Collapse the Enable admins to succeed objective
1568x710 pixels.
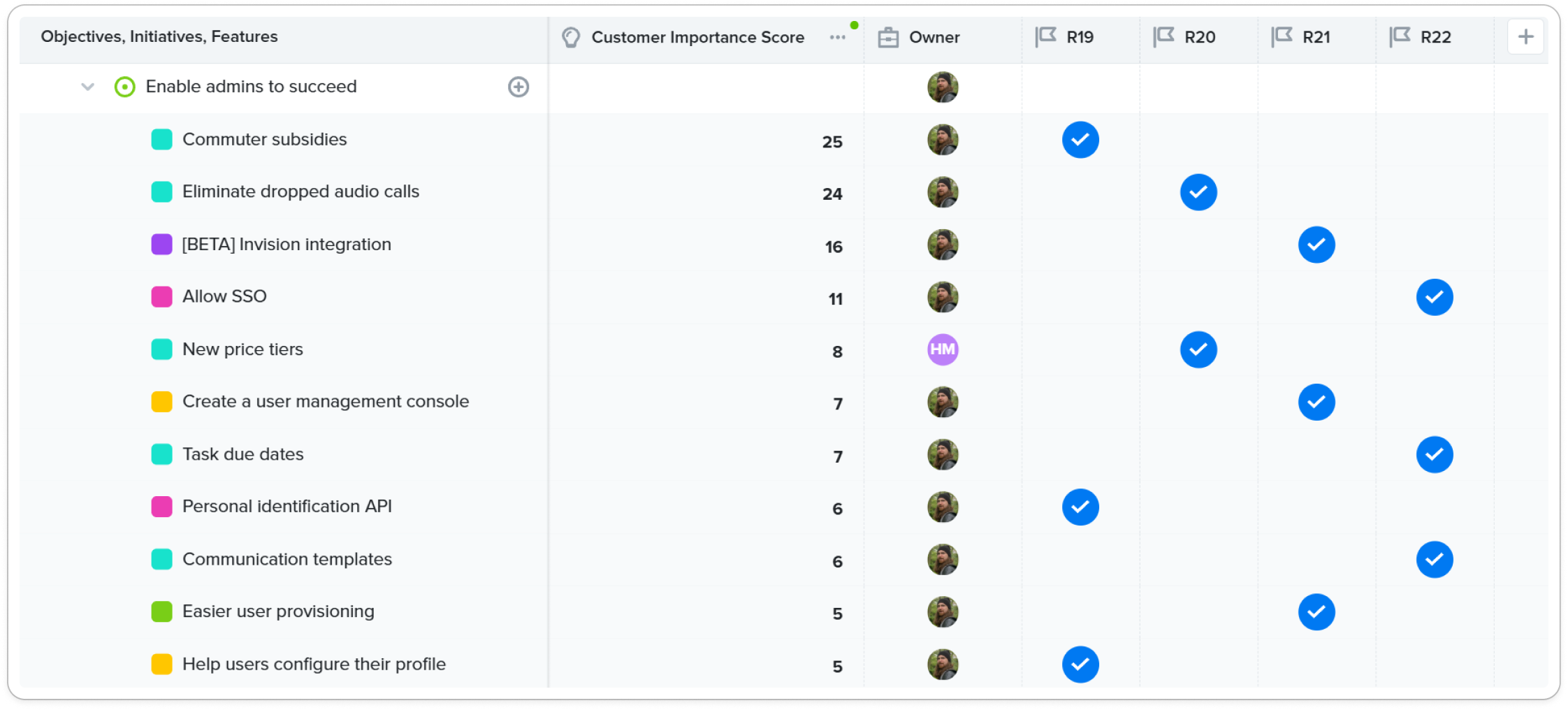pyautogui.click(x=87, y=87)
